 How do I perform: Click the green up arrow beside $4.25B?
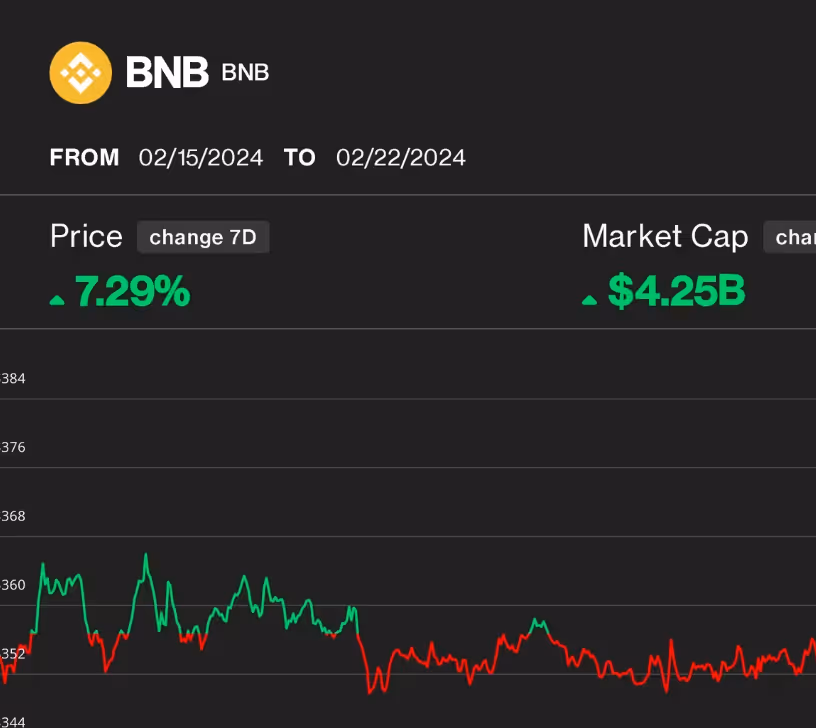point(590,300)
